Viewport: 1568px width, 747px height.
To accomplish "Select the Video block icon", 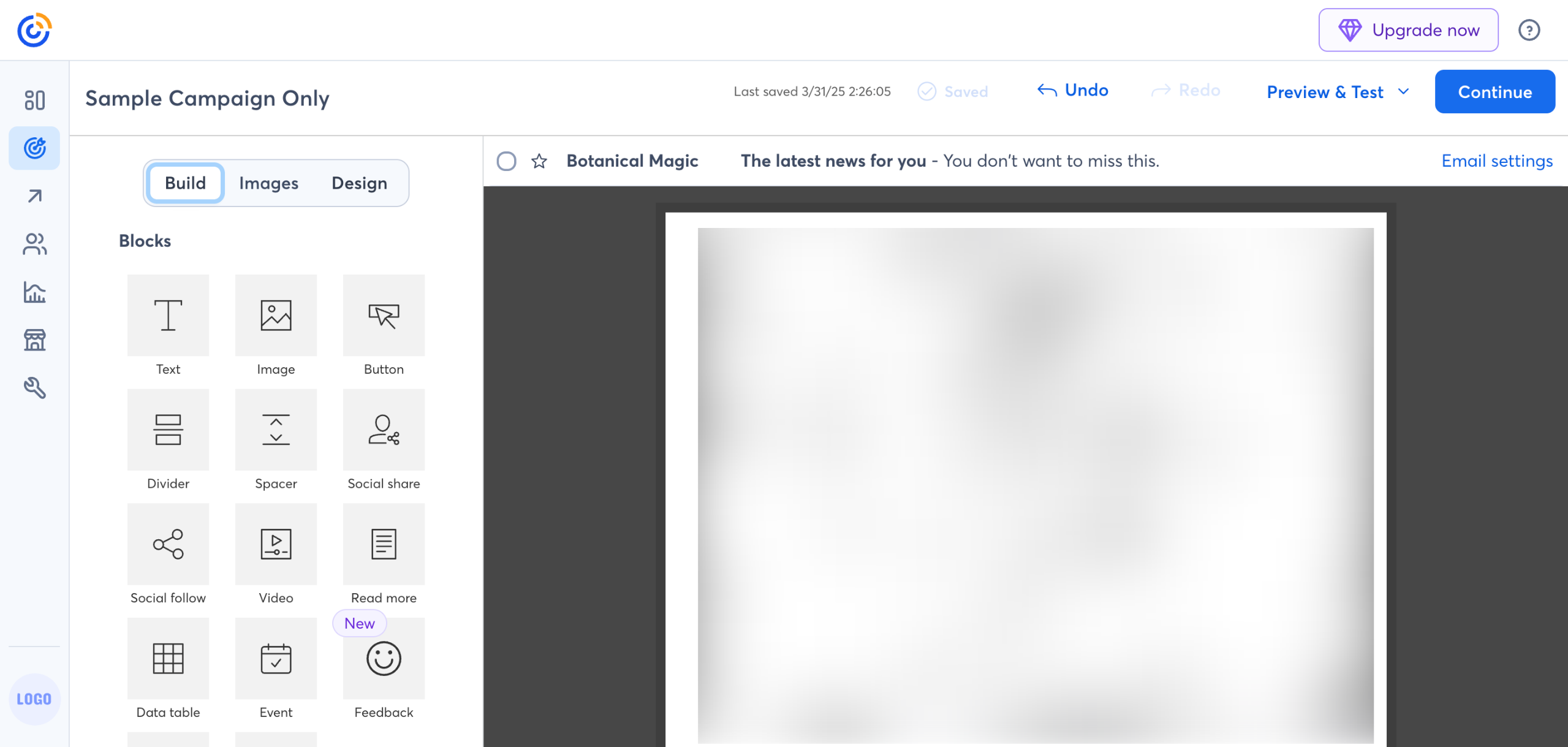I will pos(276,544).
